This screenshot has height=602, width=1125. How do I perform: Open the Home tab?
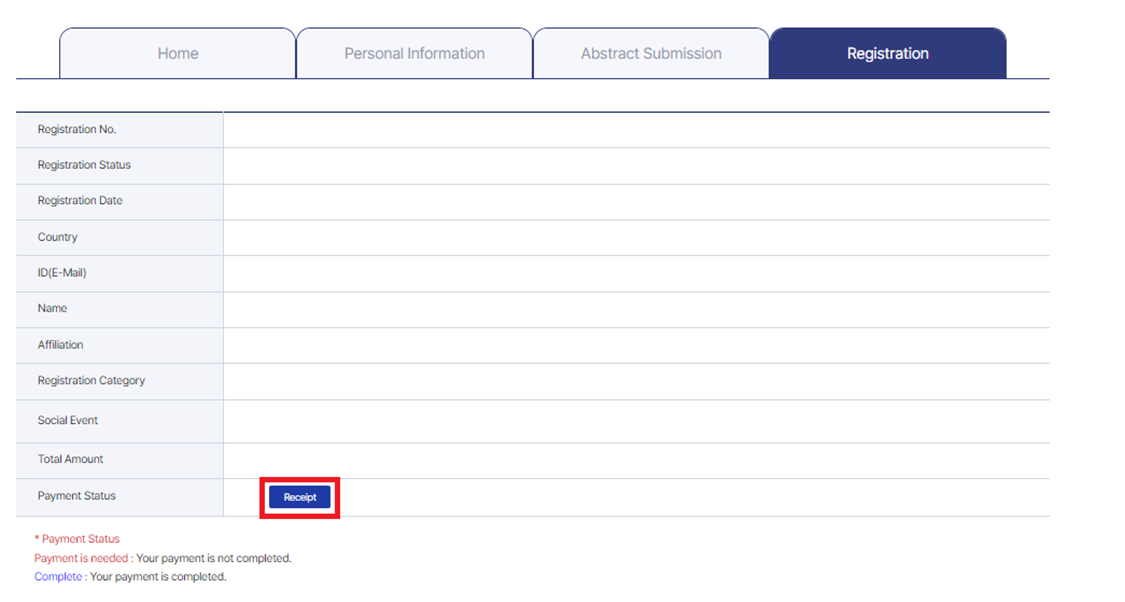(177, 53)
